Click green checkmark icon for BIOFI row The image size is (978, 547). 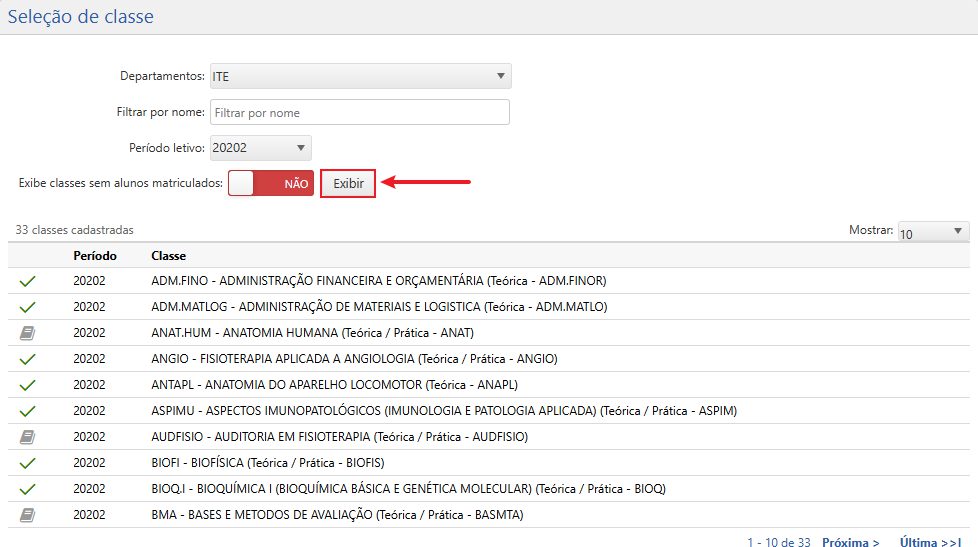pos(27,463)
